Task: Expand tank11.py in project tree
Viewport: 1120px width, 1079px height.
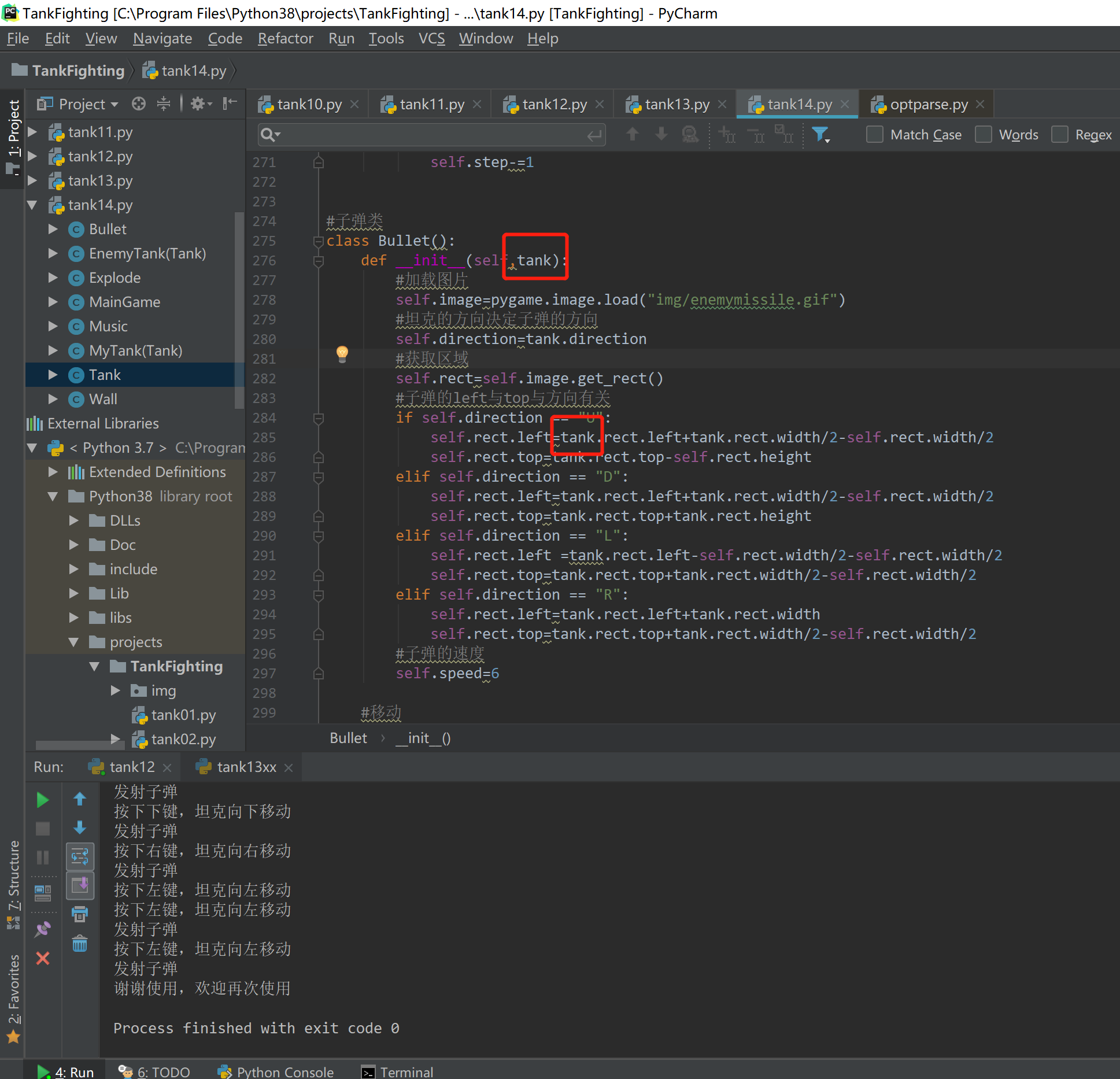Action: click(x=33, y=132)
